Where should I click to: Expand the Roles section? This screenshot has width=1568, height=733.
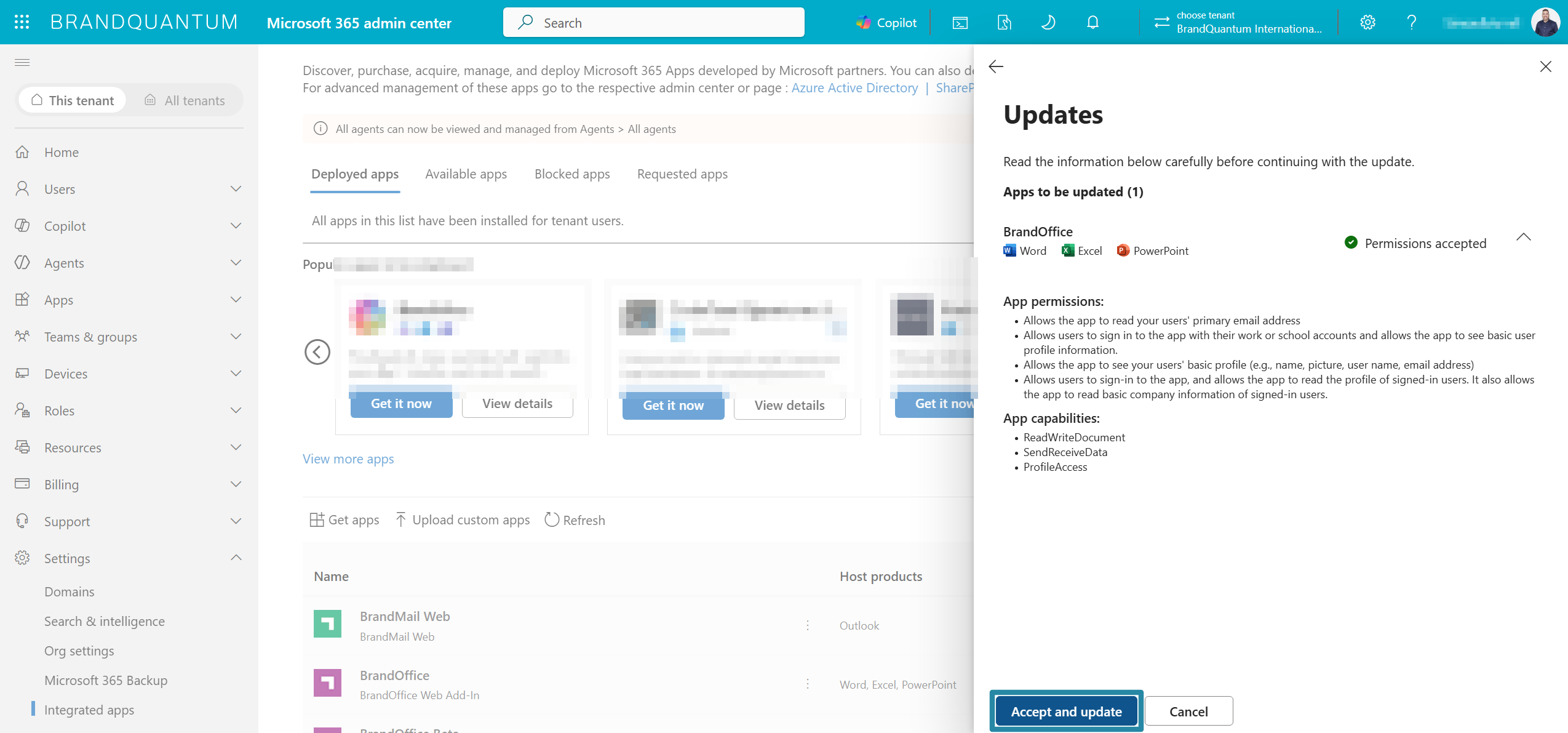tap(236, 411)
